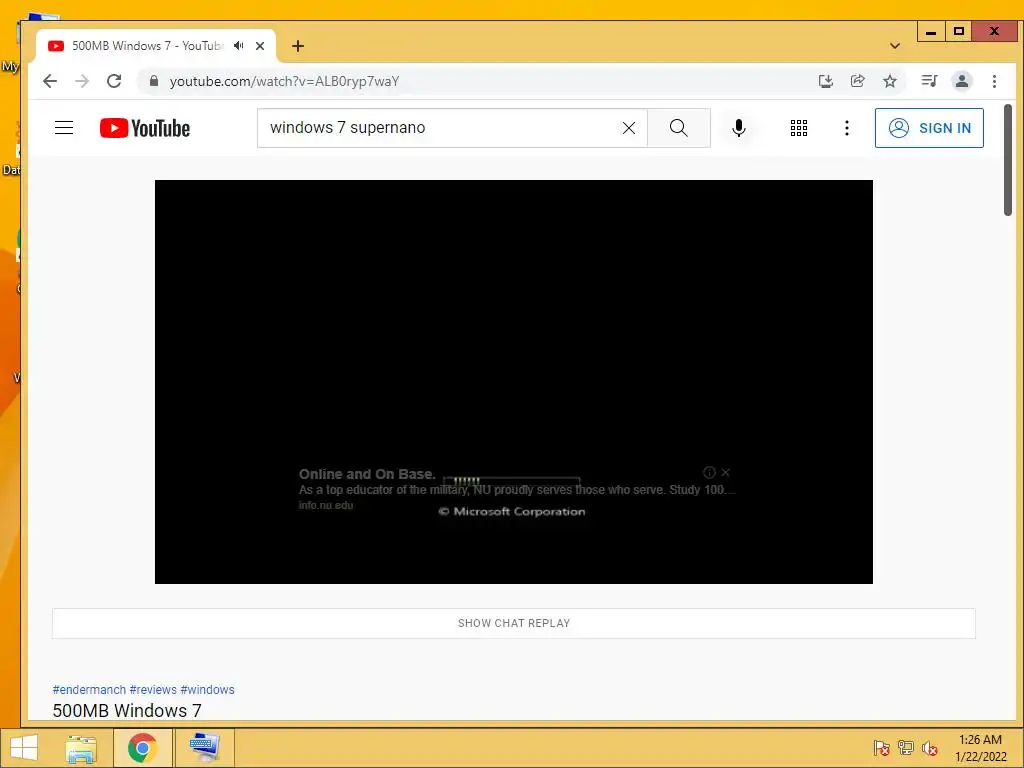Clear the YouTube search query
The height and width of the screenshot is (768, 1024).
pyautogui.click(x=629, y=128)
